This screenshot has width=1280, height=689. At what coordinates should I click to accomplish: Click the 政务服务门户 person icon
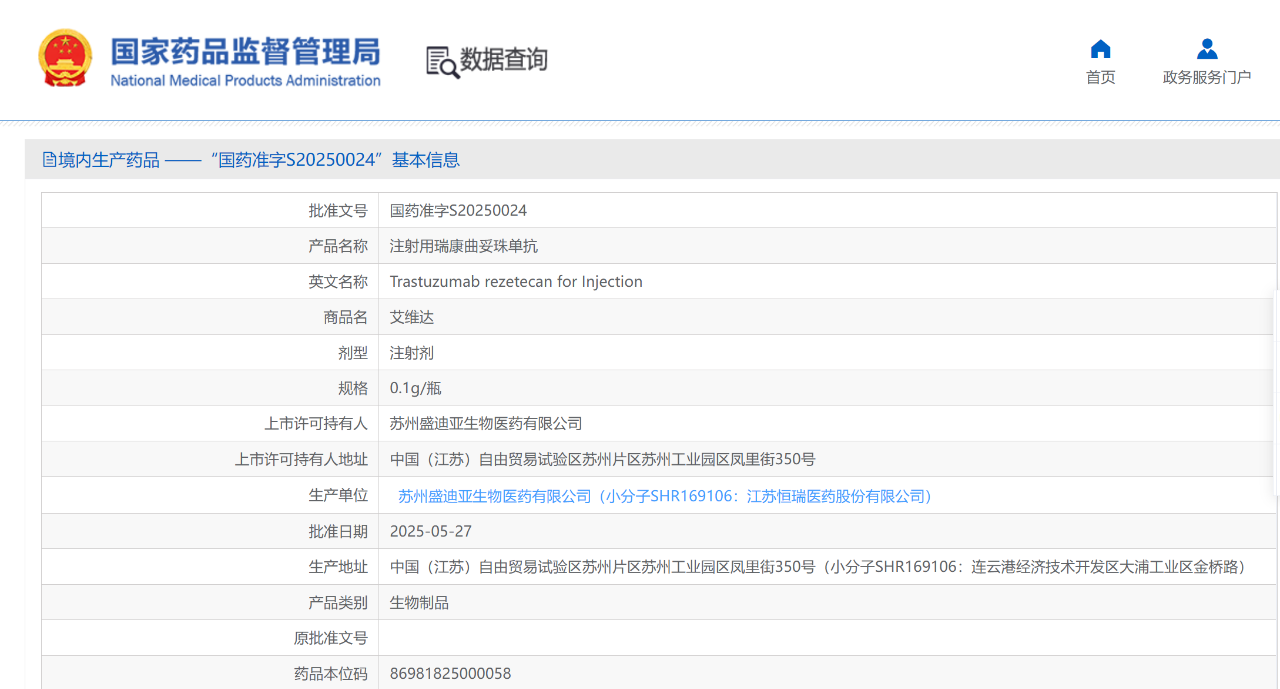click(1206, 49)
